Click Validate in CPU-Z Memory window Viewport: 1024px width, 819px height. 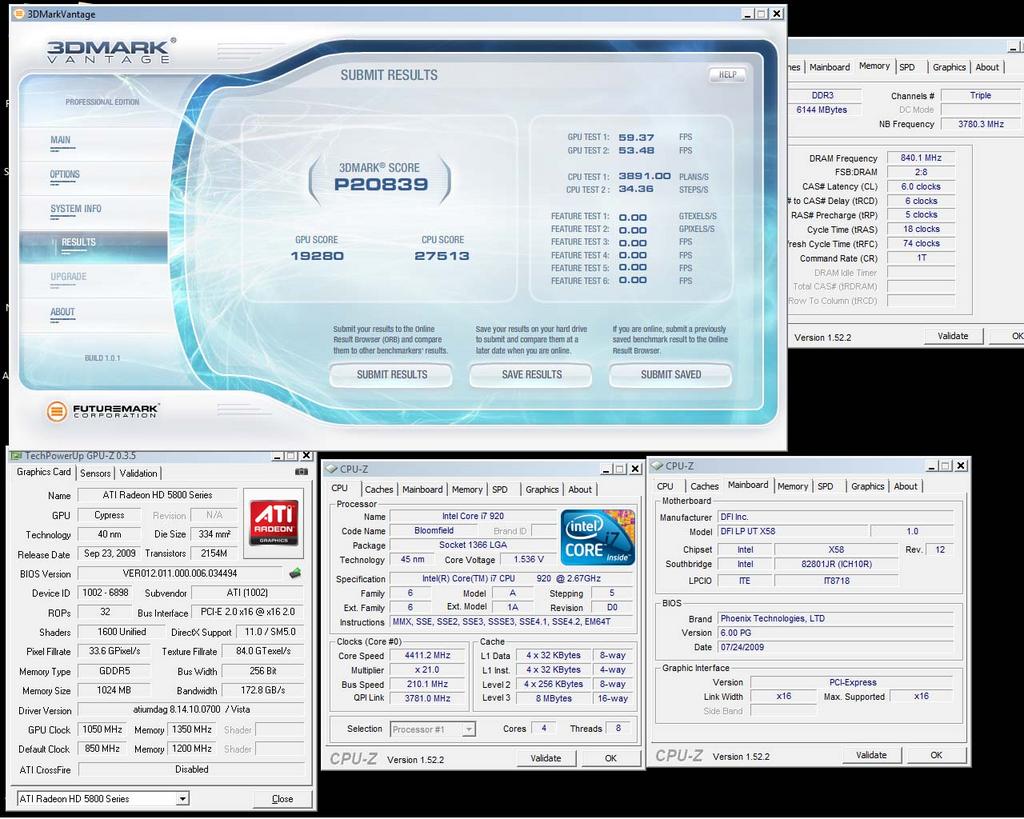953,336
